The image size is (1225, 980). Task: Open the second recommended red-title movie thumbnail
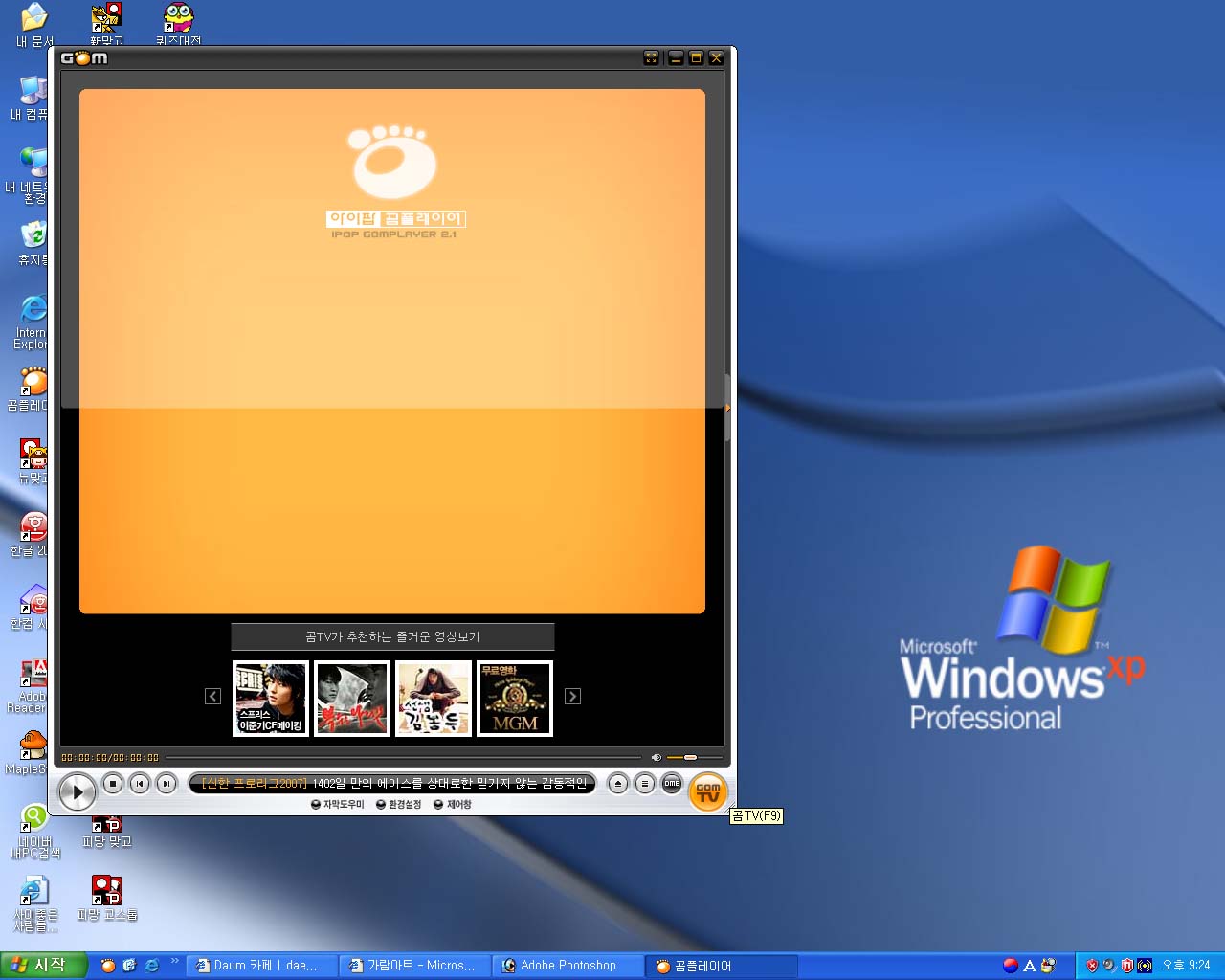pos(352,699)
